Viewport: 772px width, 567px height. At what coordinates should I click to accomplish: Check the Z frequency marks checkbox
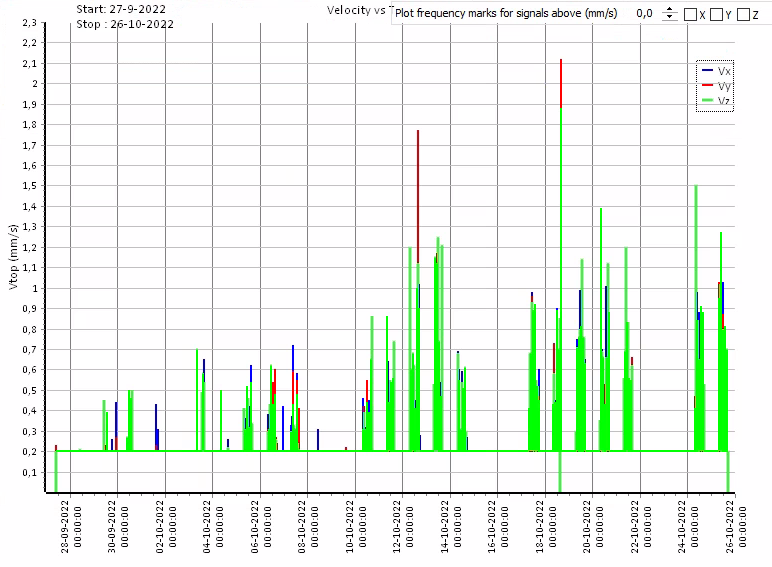pyautogui.click(x=743, y=15)
